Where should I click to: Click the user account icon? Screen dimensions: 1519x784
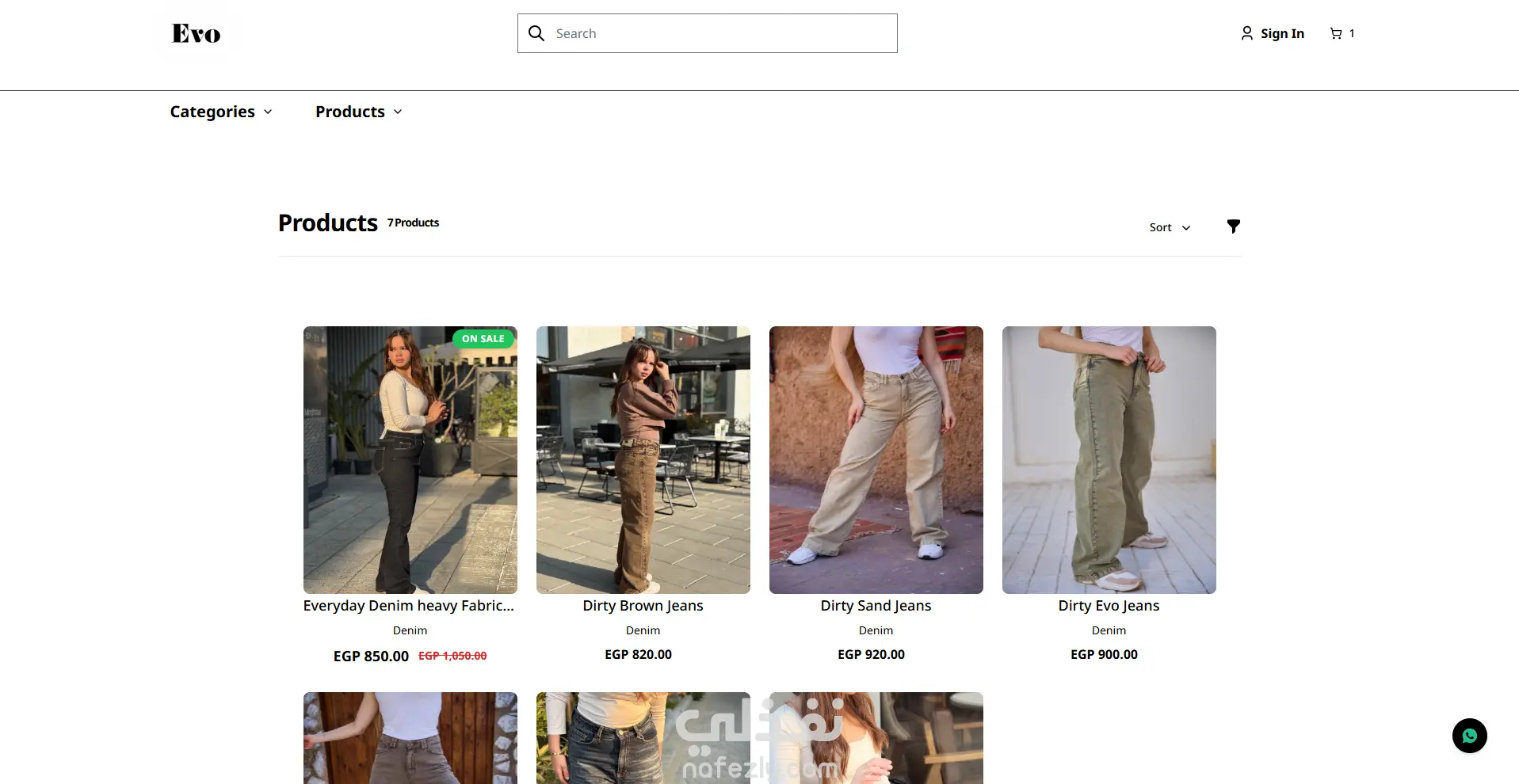1246,33
